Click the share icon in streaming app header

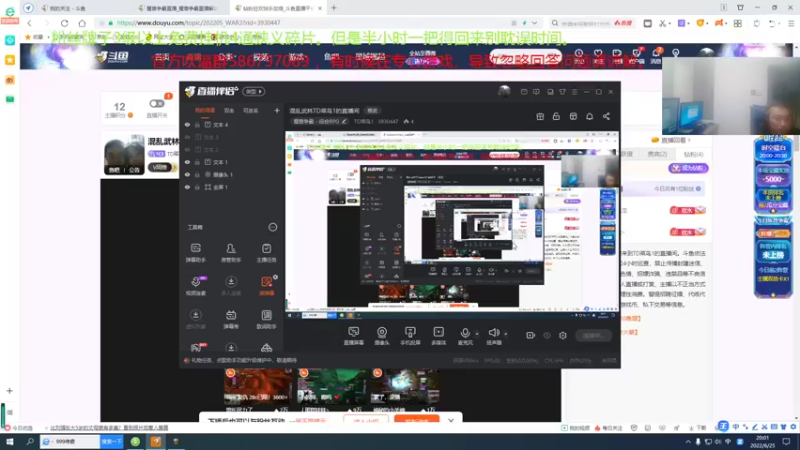click(606, 116)
